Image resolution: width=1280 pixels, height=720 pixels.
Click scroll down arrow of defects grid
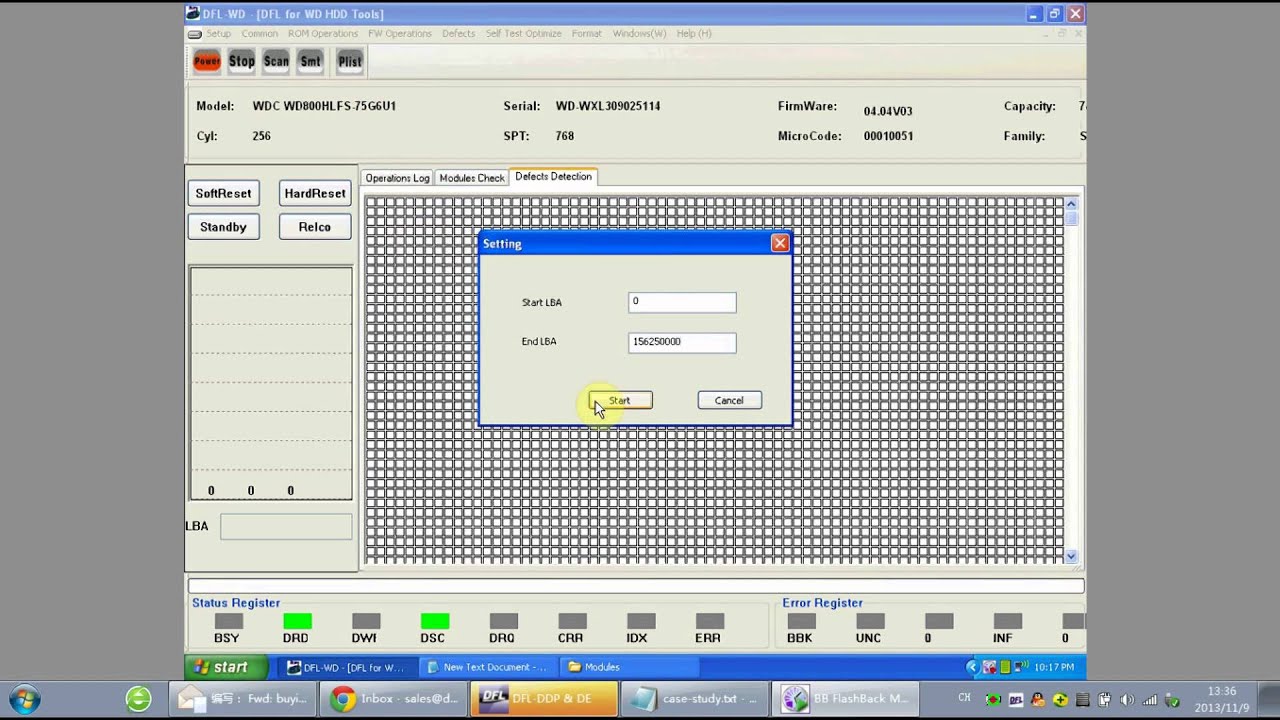[1071, 556]
